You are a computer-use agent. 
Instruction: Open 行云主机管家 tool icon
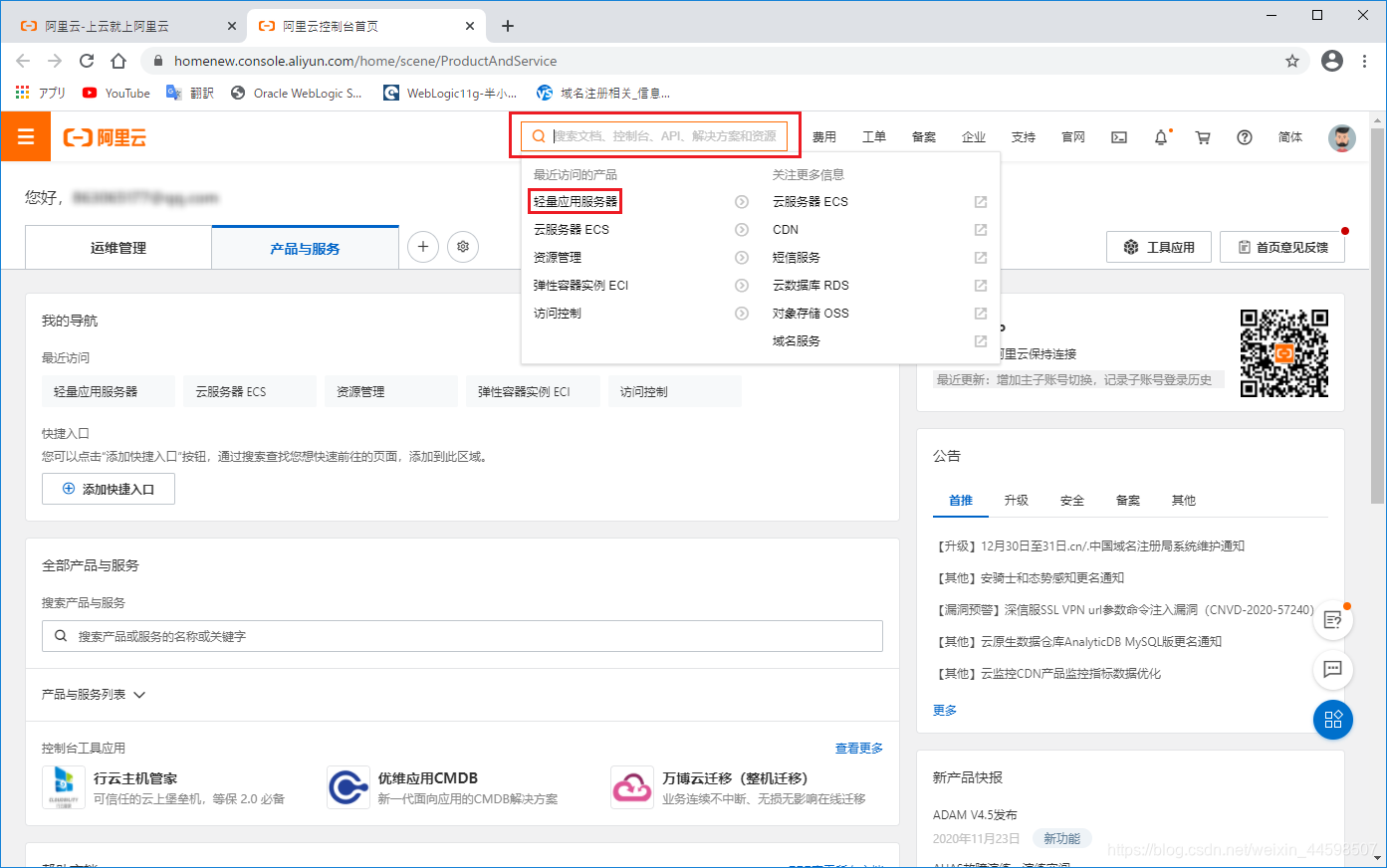(x=64, y=787)
